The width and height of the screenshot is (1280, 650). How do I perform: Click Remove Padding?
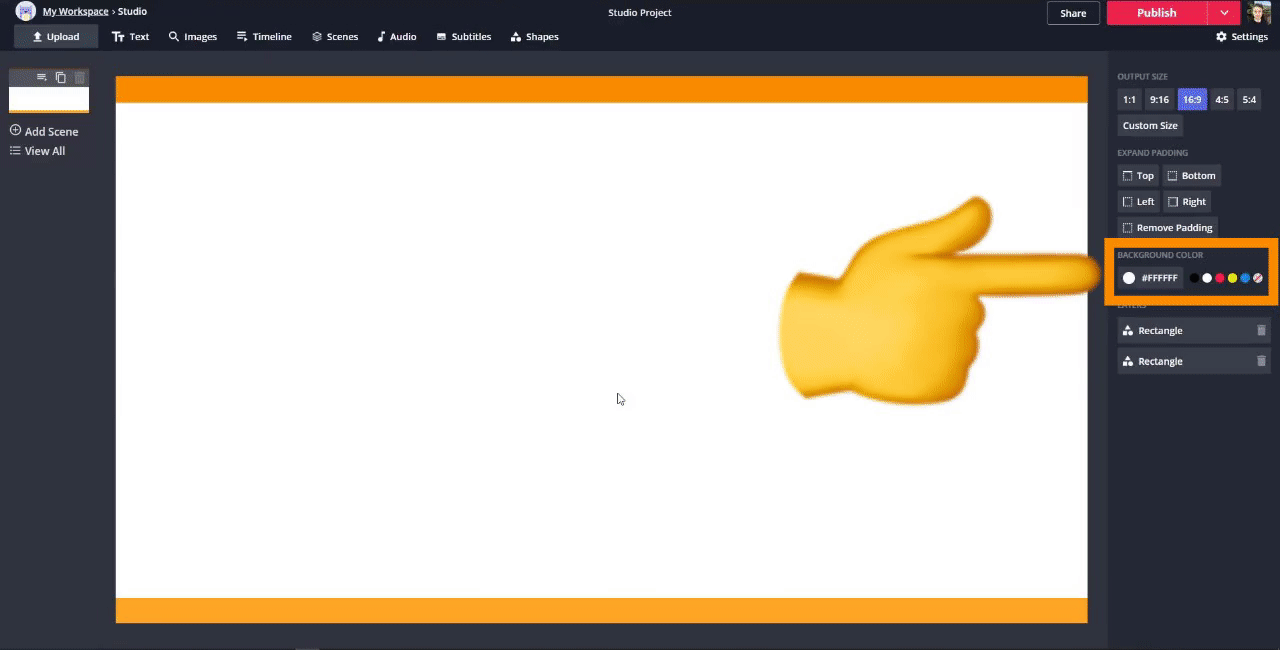1167,228
